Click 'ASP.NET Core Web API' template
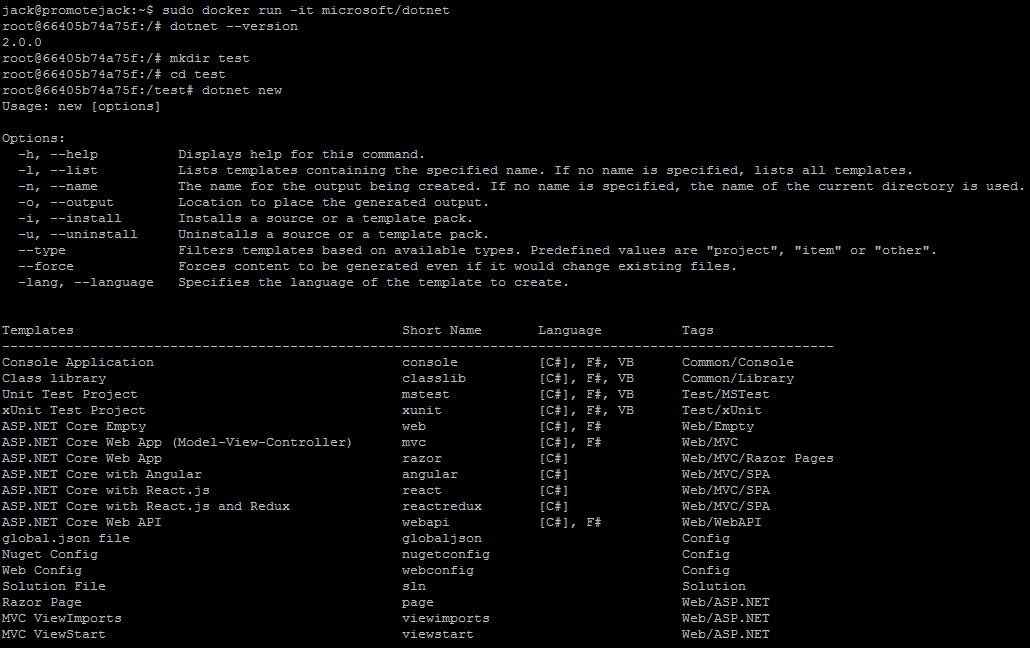Image resolution: width=1030 pixels, height=648 pixels. [x=81, y=522]
